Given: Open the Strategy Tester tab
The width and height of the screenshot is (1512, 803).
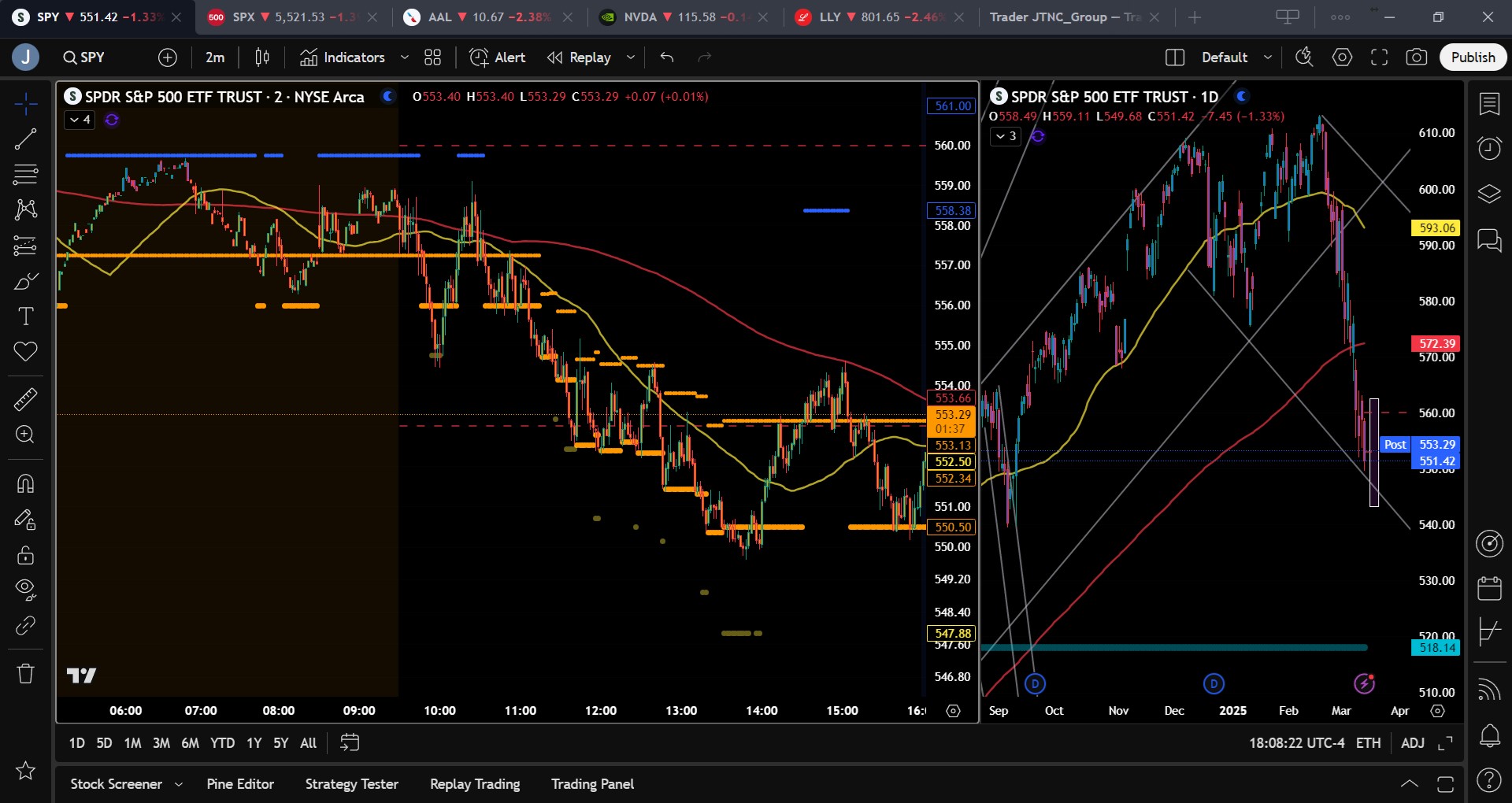Looking at the screenshot, I should click(x=352, y=784).
